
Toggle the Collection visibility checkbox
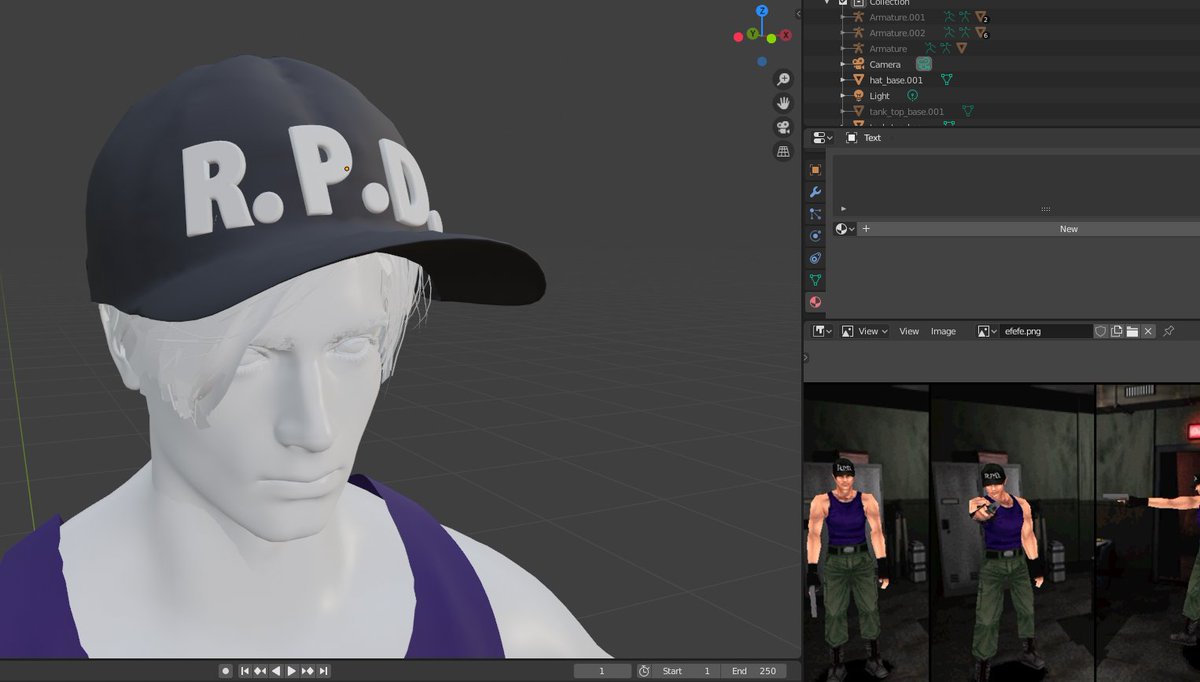843,3
